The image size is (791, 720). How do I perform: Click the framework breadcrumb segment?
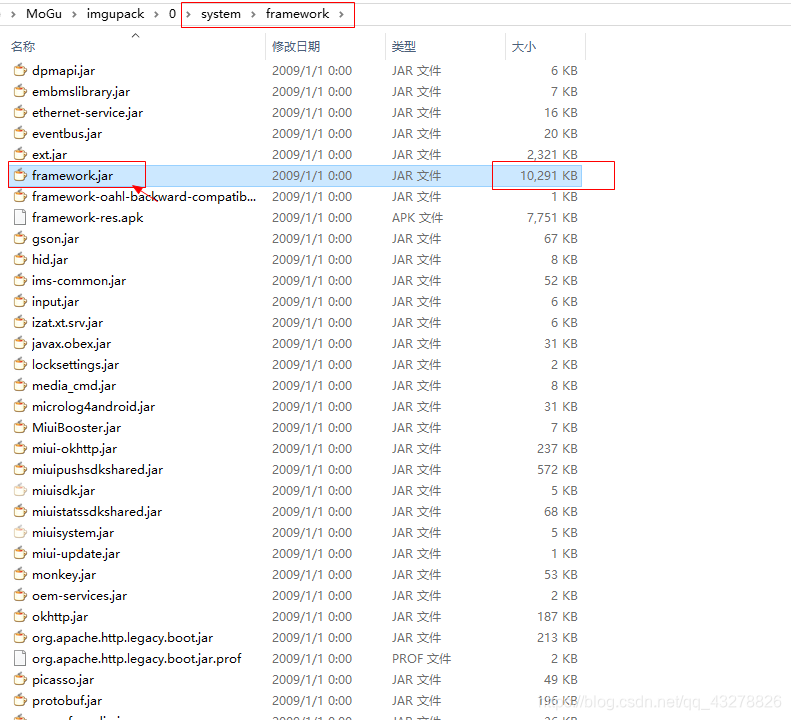pyautogui.click(x=297, y=14)
